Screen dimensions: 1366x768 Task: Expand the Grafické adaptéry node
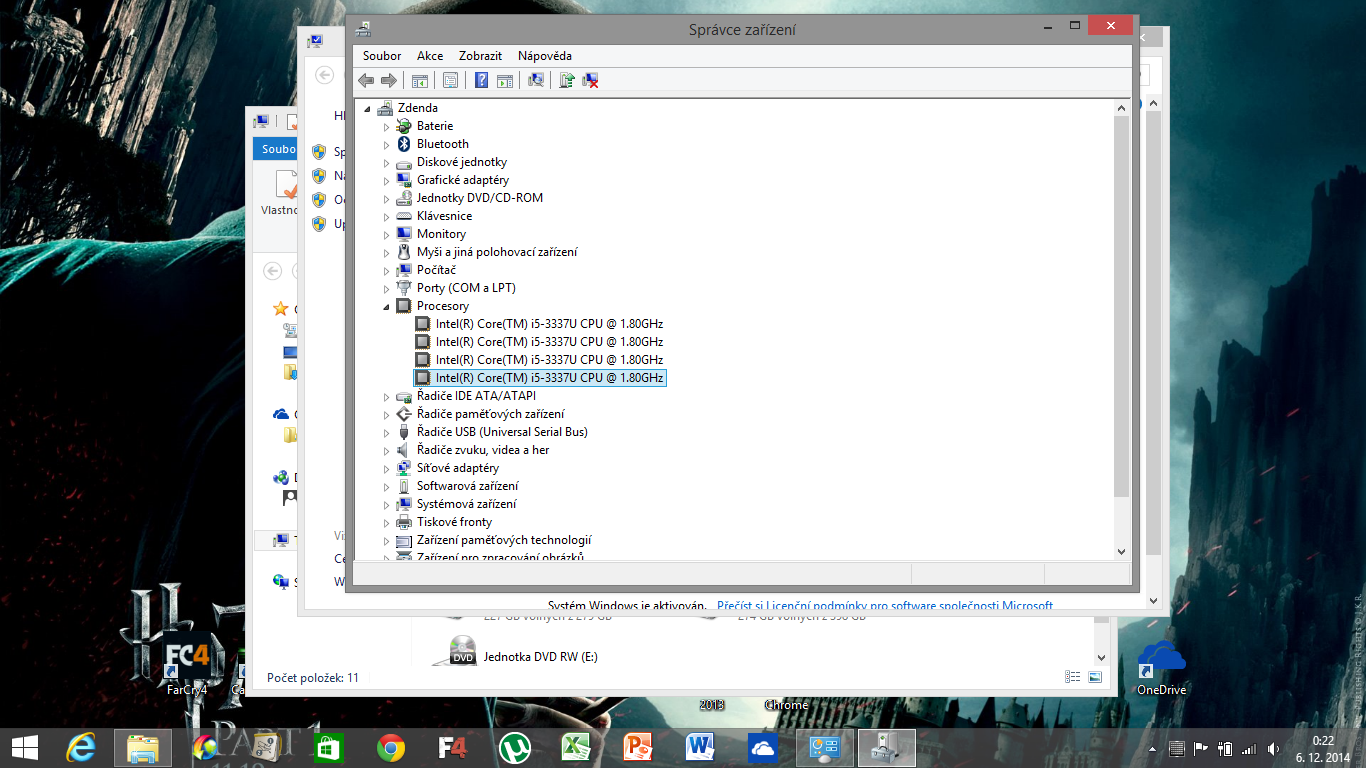[387, 180]
